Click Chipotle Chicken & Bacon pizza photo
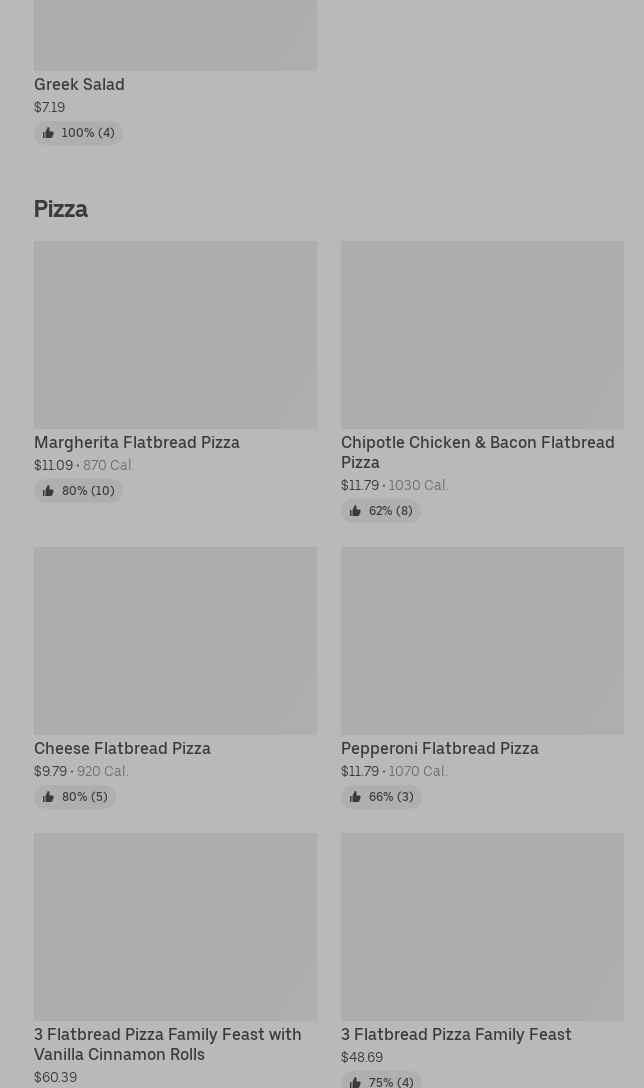 [482, 335]
